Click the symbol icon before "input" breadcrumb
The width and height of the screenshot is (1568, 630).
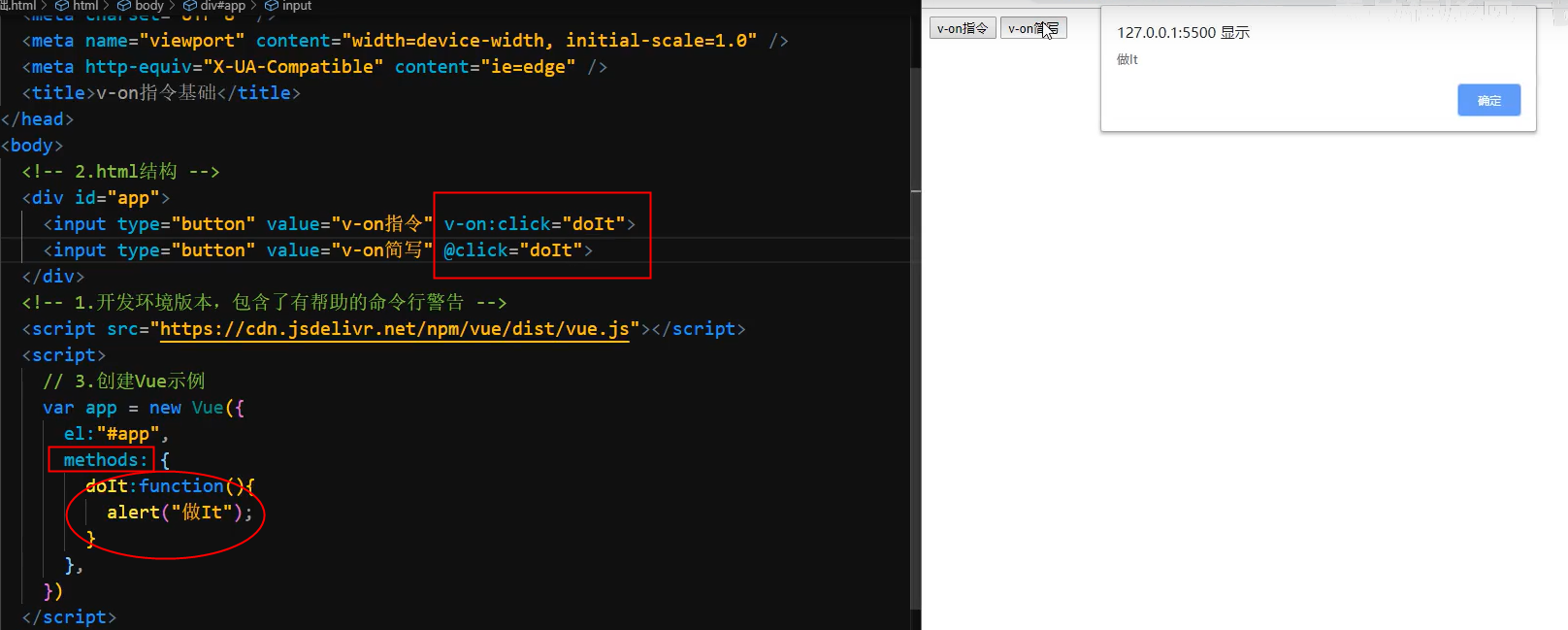pyautogui.click(x=272, y=6)
